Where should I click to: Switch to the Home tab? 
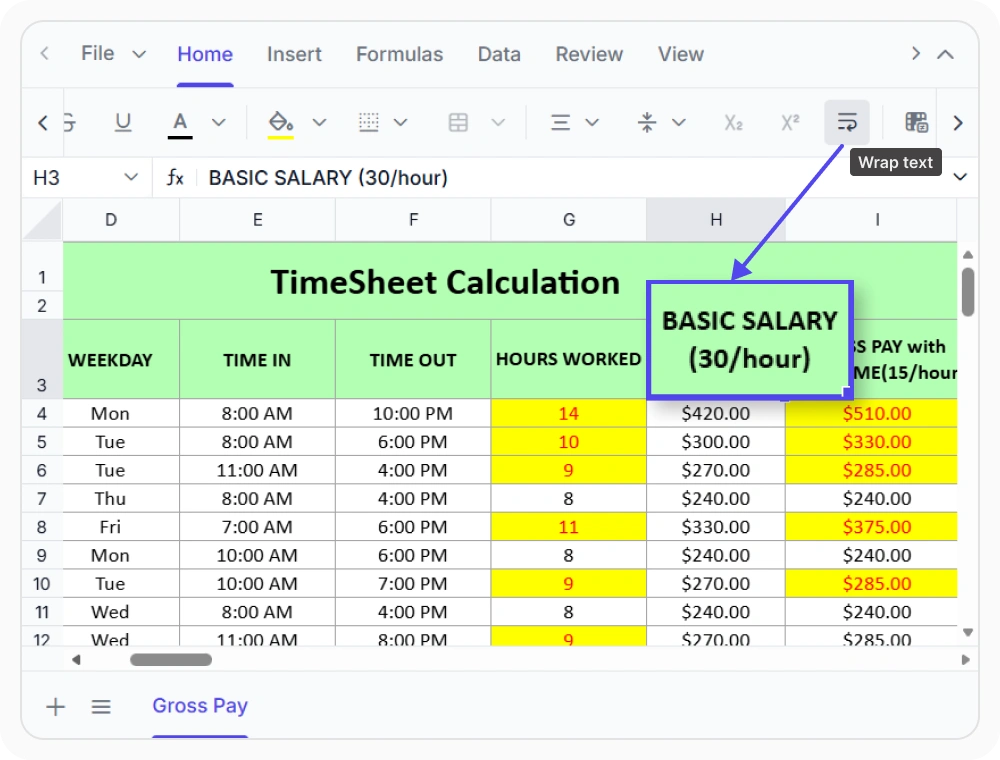point(205,54)
